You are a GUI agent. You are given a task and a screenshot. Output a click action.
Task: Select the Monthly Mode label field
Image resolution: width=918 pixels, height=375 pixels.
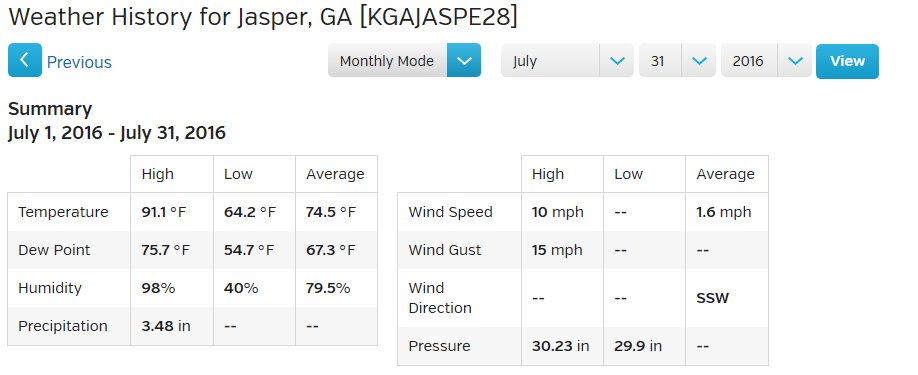pos(387,60)
